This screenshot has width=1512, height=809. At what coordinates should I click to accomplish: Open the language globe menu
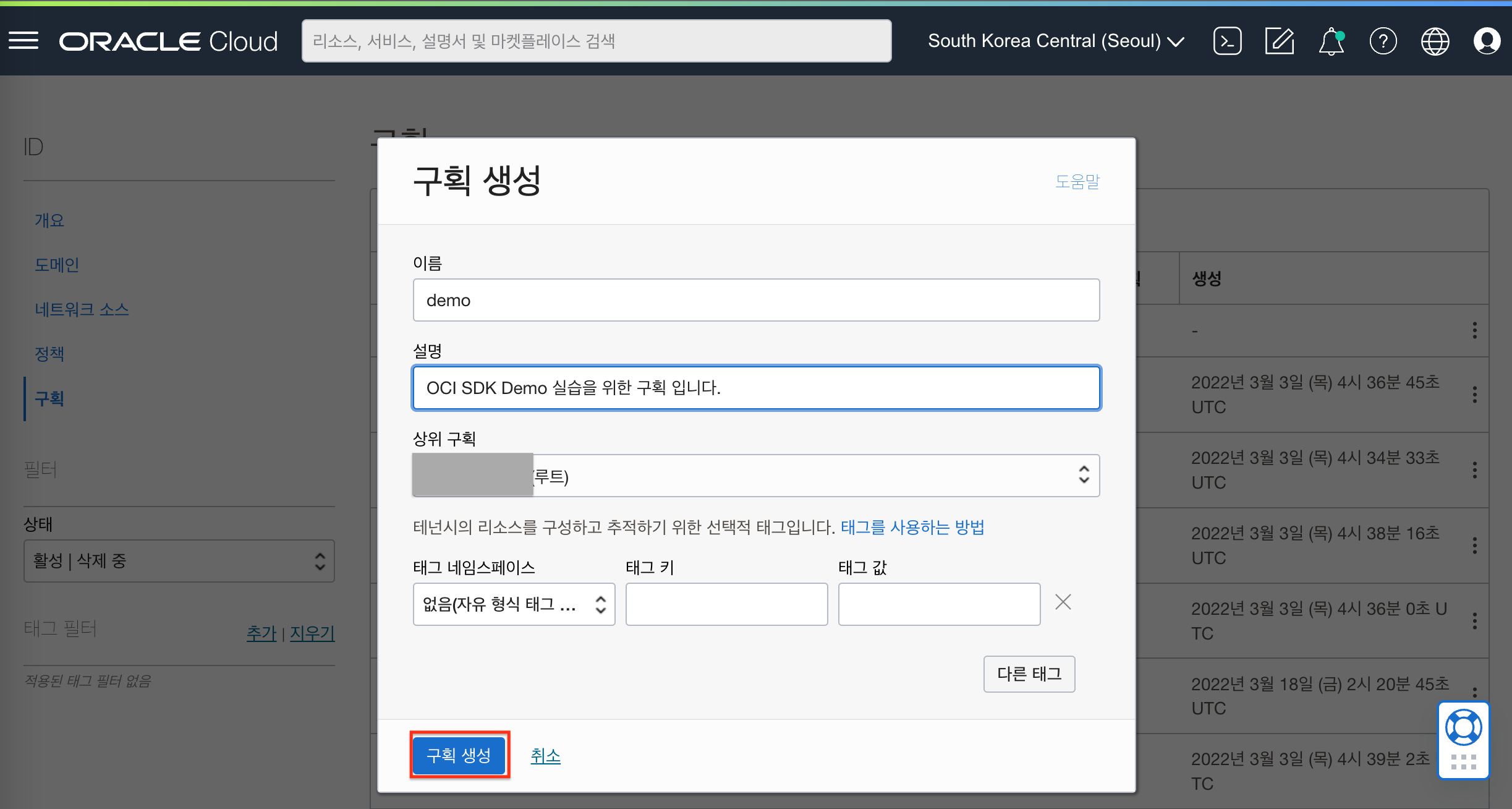pos(1435,41)
